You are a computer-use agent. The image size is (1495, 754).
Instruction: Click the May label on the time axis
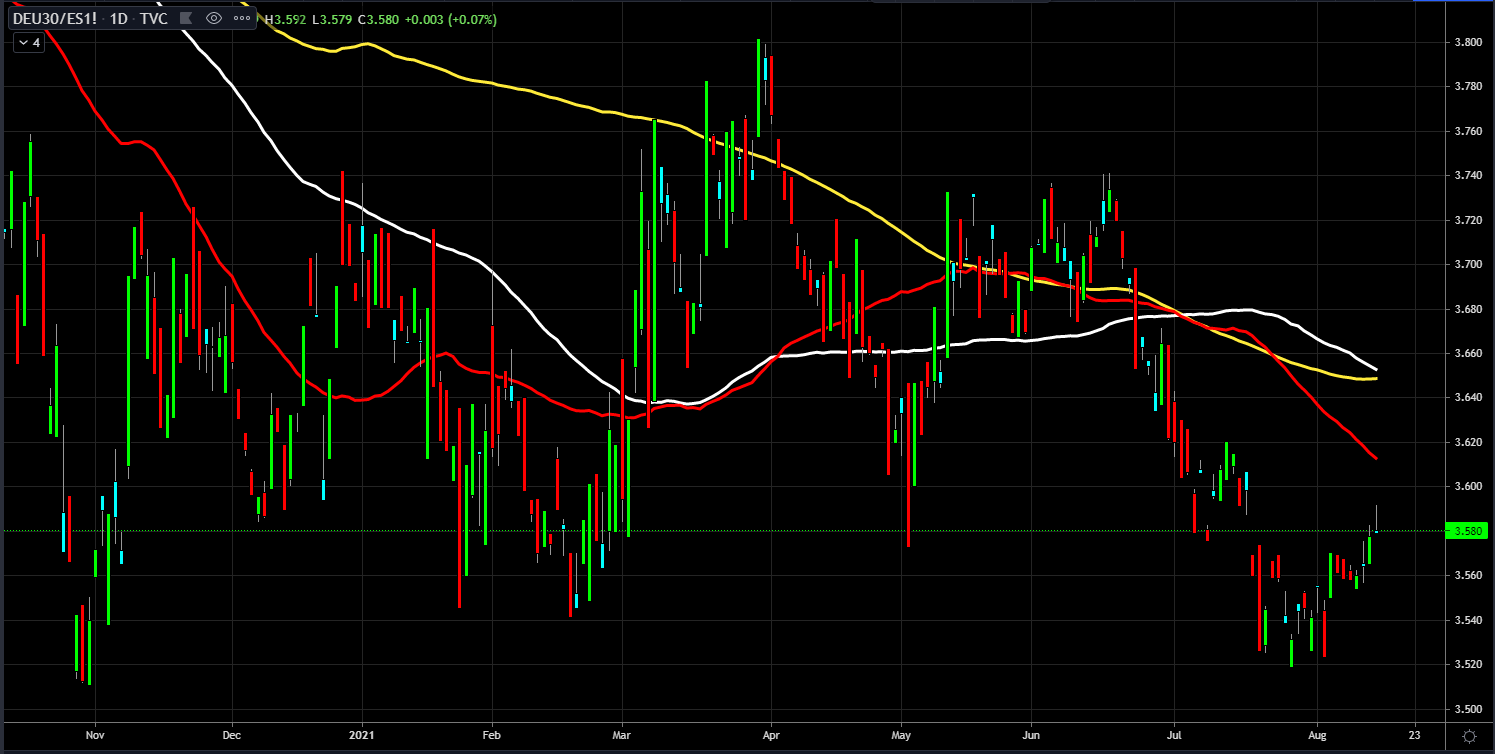[x=901, y=735]
